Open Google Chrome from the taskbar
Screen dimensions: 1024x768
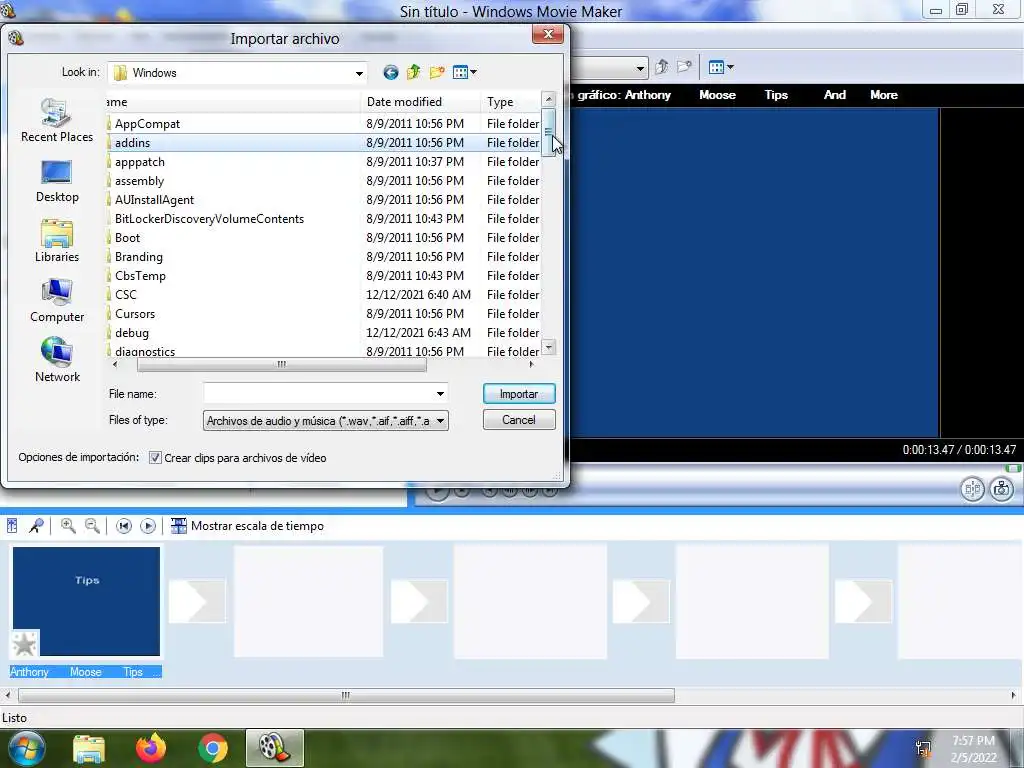tap(213, 748)
